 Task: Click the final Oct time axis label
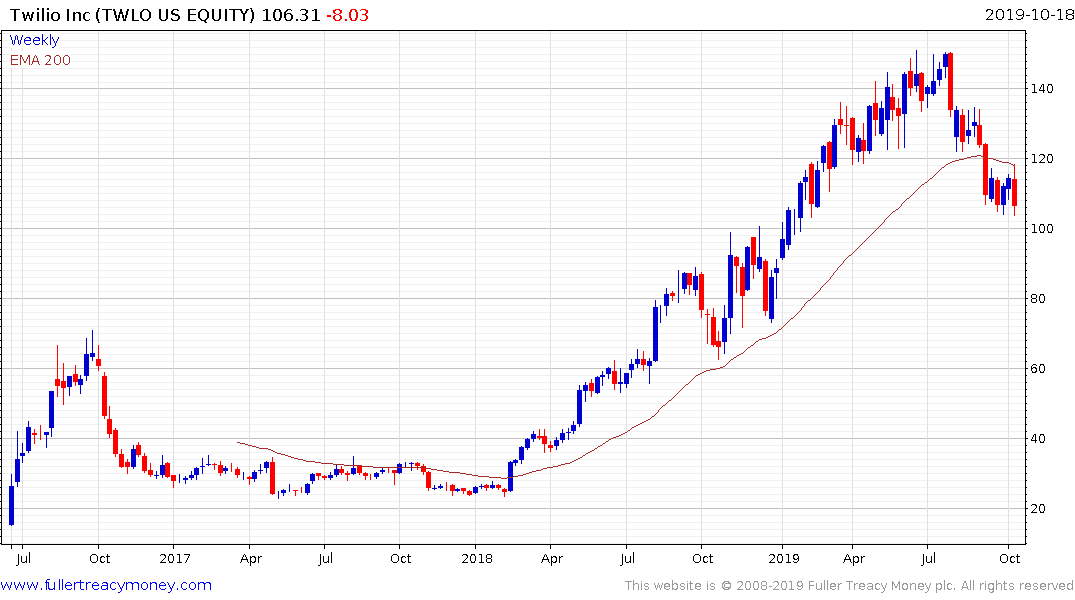click(1009, 558)
